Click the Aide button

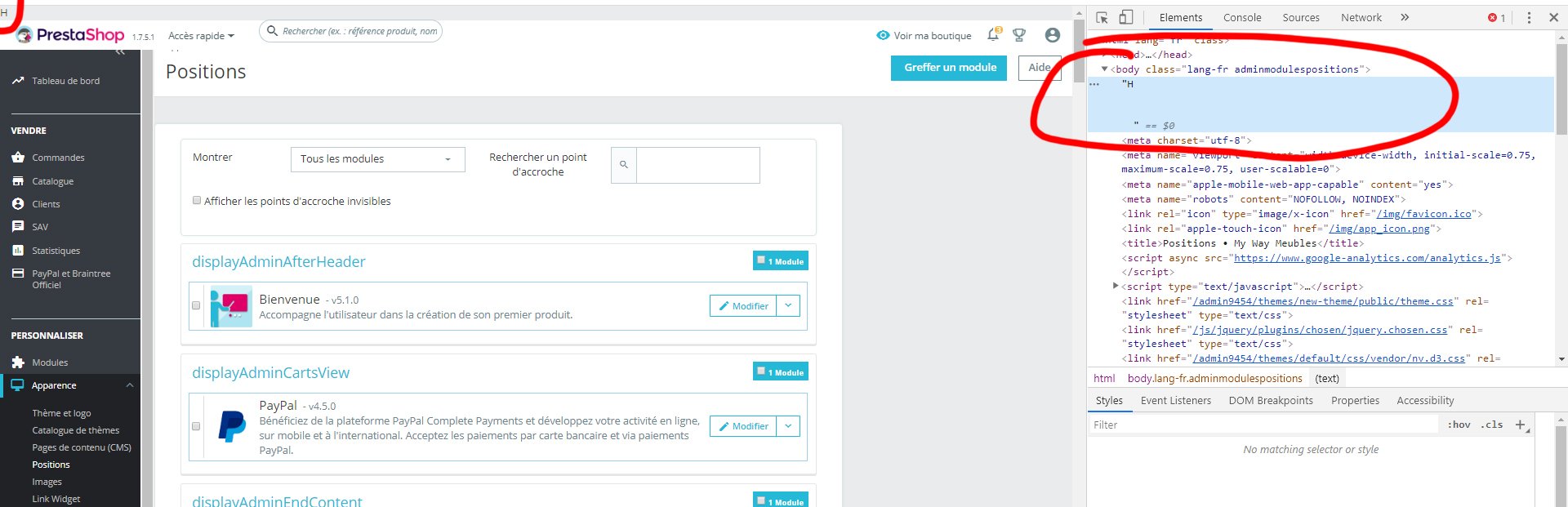(x=1040, y=68)
